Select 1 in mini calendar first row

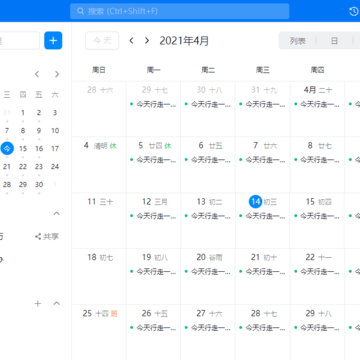pos(23,113)
